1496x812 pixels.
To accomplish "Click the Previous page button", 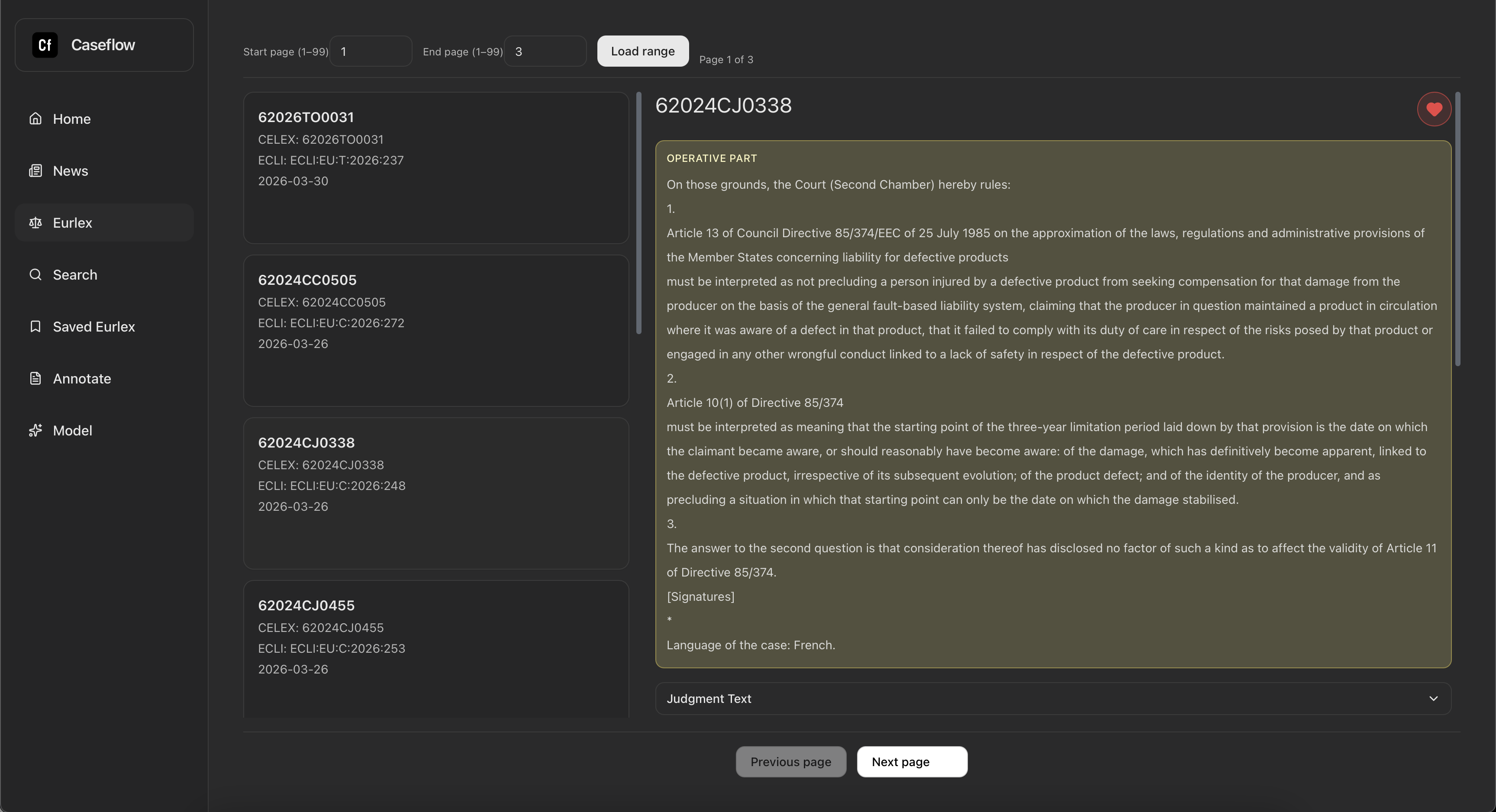I will (x=790, y=761).
